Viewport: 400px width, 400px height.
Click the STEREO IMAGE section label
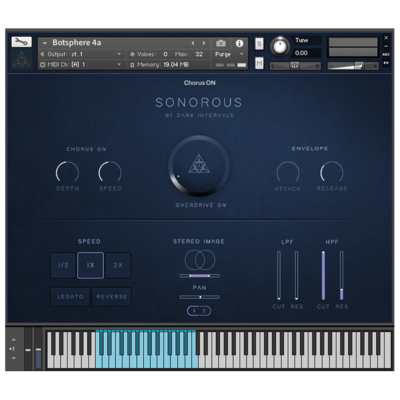point(199,241)
